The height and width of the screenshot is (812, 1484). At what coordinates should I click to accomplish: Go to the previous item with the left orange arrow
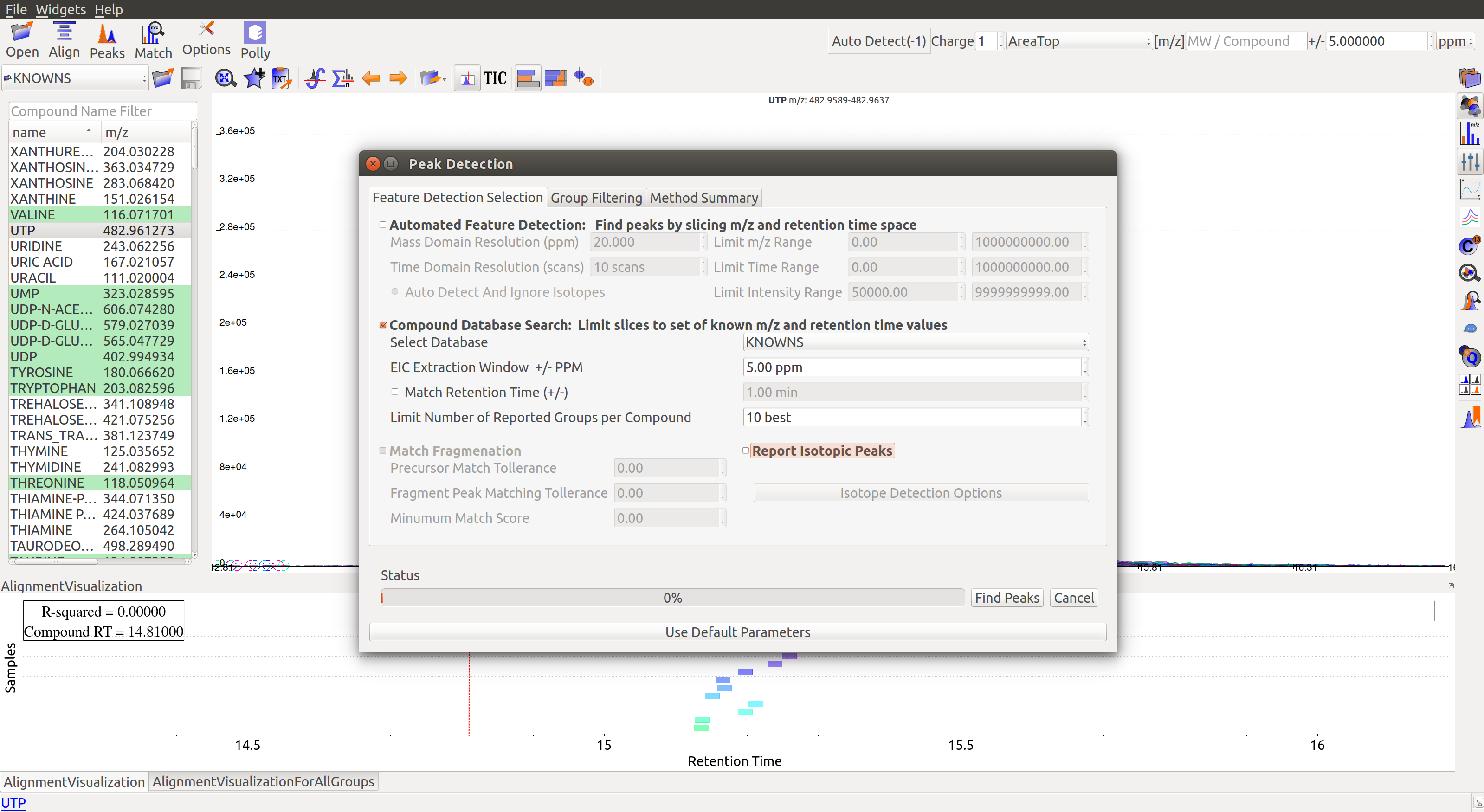pos(371,78)
